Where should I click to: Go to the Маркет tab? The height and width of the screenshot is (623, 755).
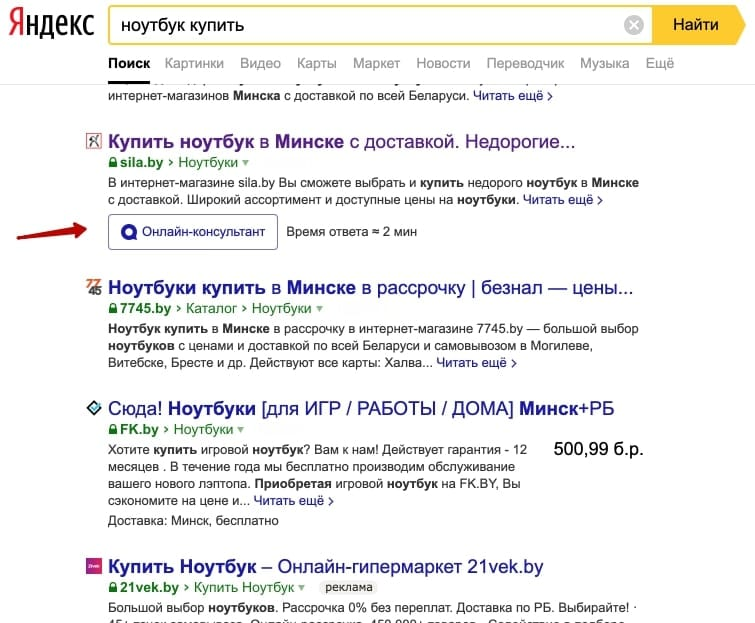[377, 63]
